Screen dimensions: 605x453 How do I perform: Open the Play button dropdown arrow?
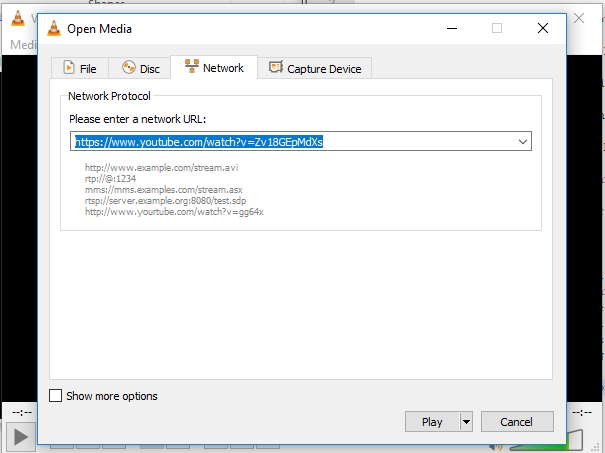[x=466, y=422]
